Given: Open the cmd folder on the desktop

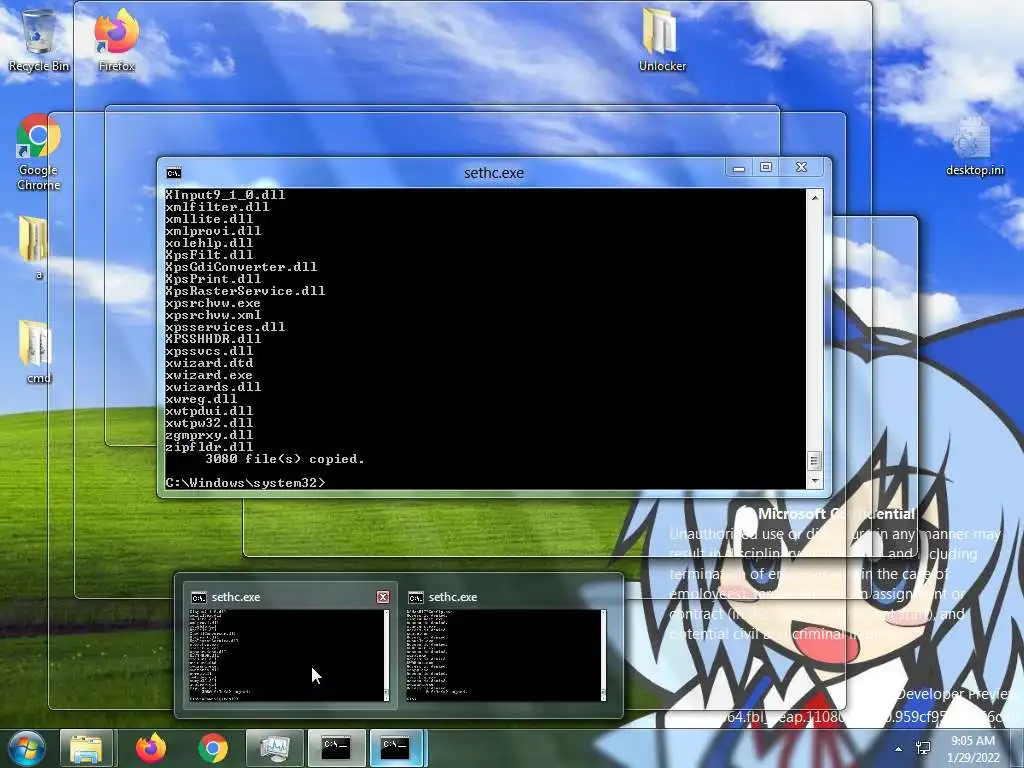Looking at the screenshot, I should (37, 351).
